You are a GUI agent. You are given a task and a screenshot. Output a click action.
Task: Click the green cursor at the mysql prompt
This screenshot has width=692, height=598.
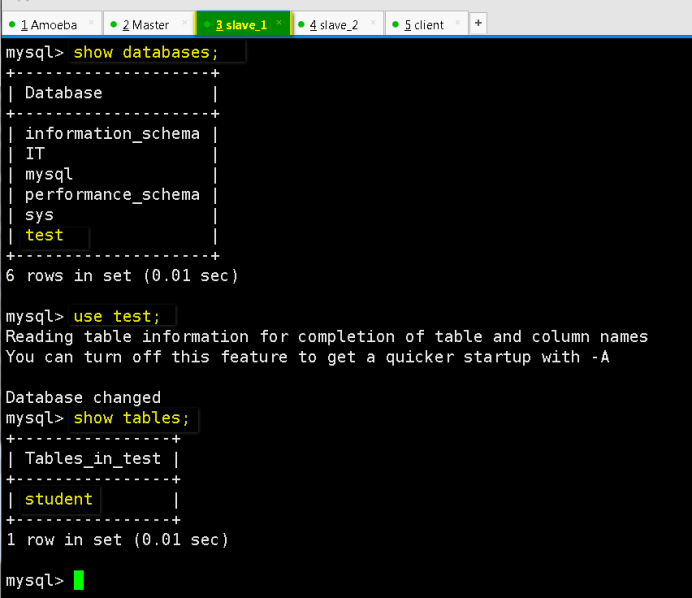(x=79, y=580)
